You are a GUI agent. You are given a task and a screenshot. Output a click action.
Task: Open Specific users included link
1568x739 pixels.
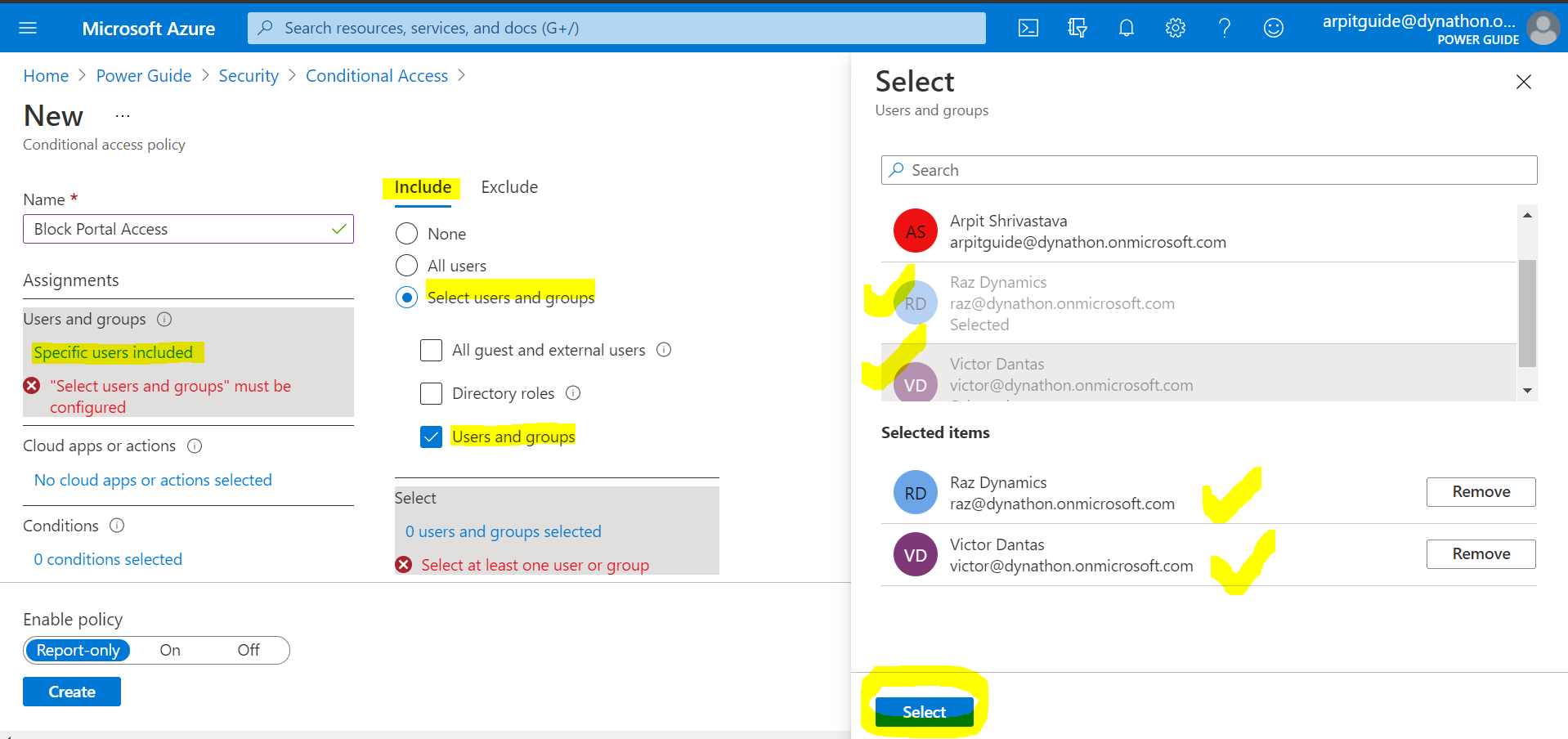coord(114,352)
